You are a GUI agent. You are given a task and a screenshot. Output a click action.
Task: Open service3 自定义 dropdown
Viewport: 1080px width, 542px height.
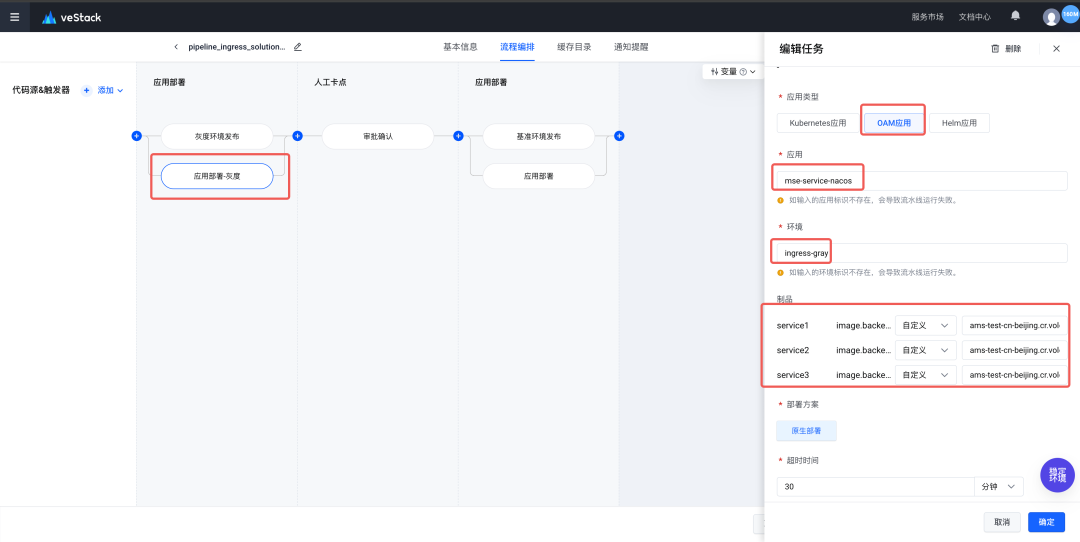(x=926, y=375)
